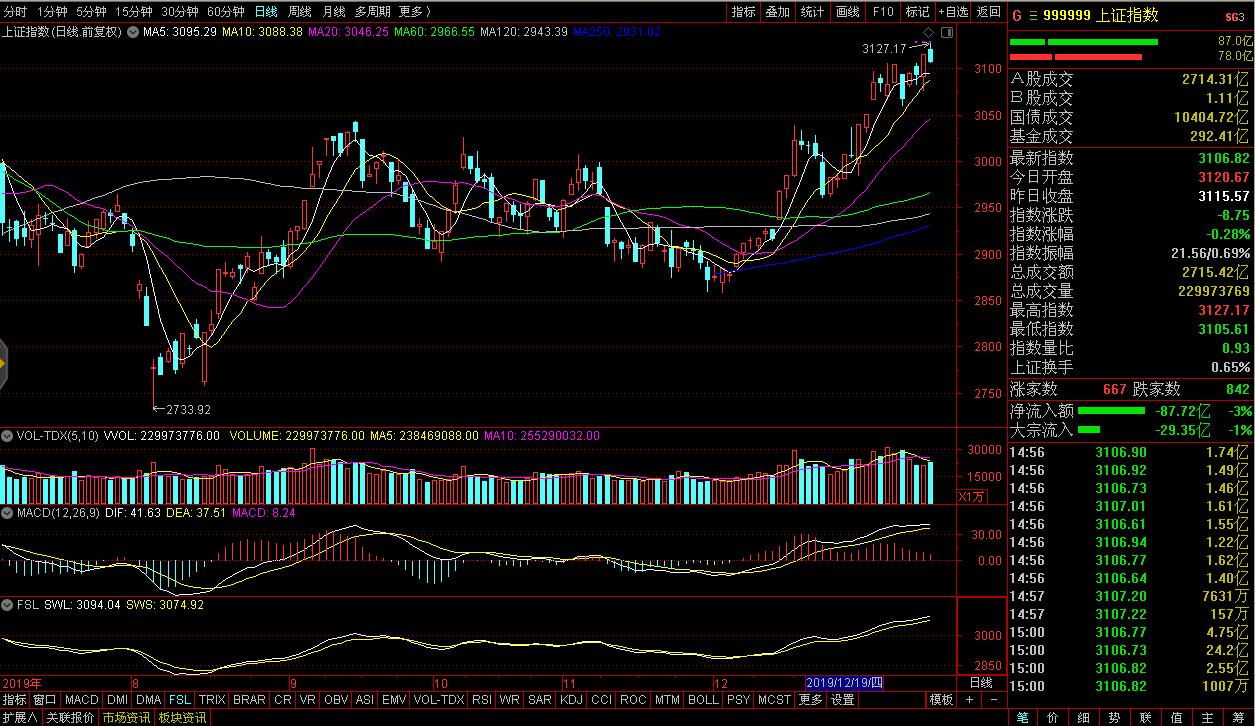
Task: Expand the VOL-TDX indicator dropdown arrow
Action: [x=6, y=436]
